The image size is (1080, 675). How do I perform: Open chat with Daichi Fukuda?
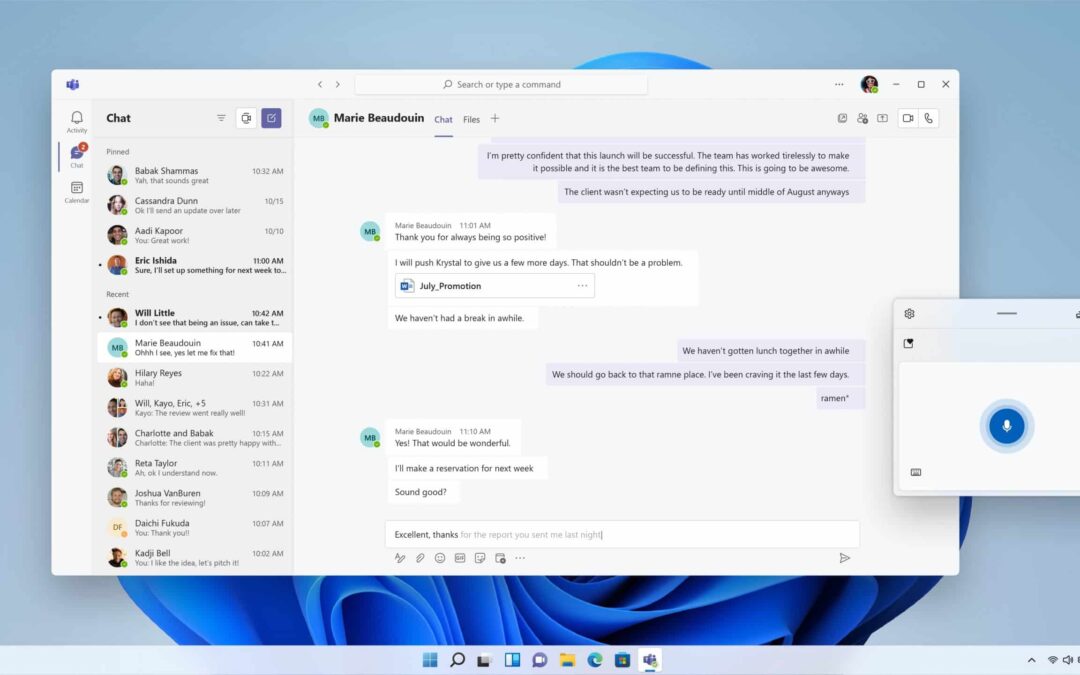[x=195, y=528]
